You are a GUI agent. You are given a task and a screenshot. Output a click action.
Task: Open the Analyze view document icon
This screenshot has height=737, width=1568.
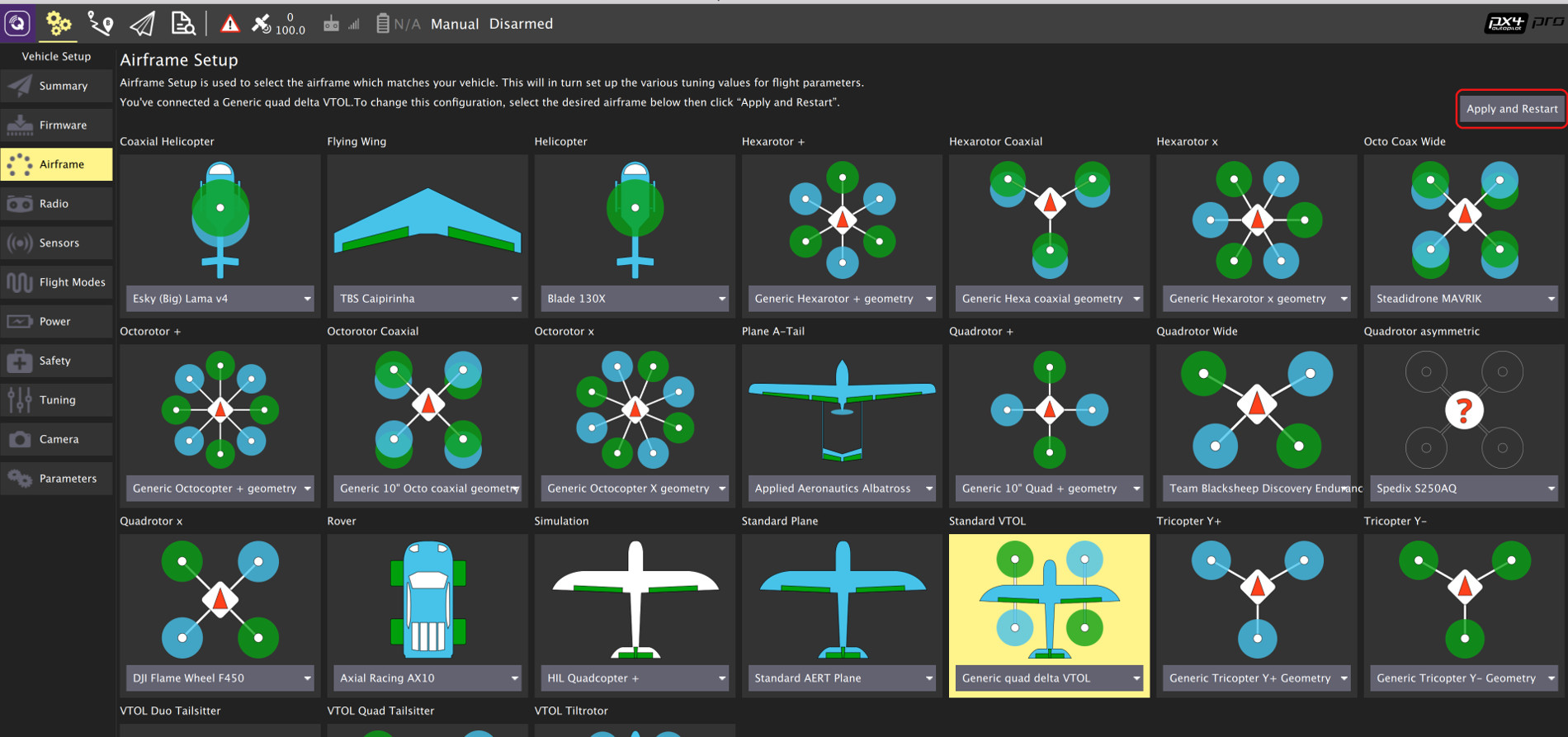tap(182, 24)
